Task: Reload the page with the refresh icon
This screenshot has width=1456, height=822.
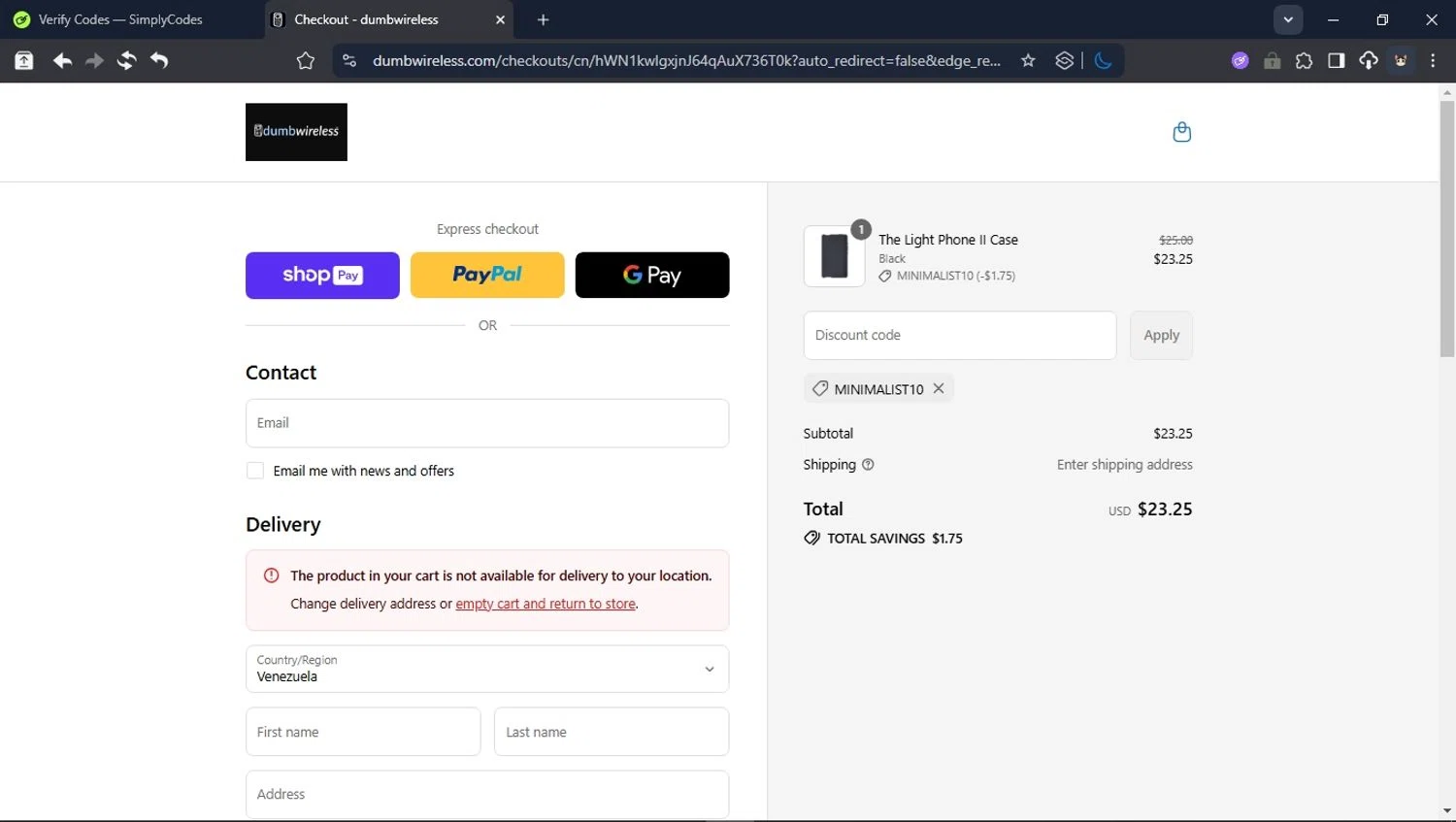Action: click(126, 61)
